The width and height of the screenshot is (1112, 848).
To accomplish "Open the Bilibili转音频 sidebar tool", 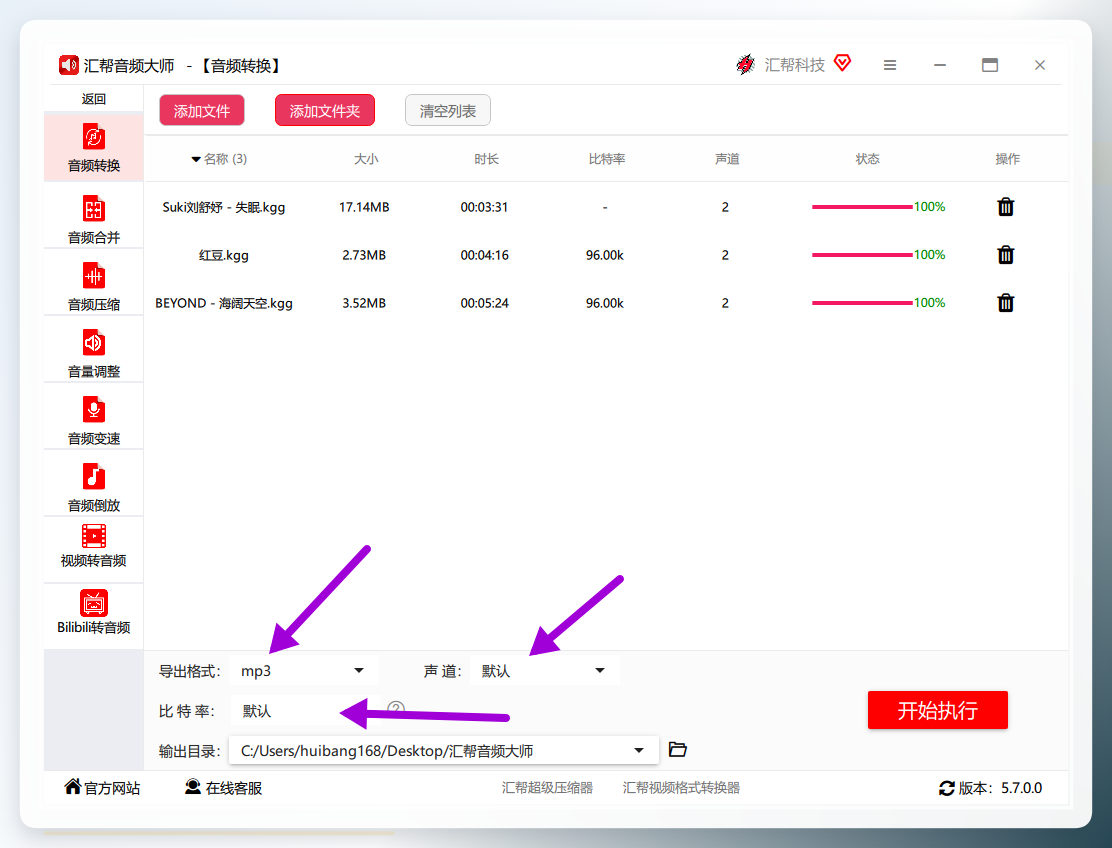I will pyautogui.click(x=94, y=613).
